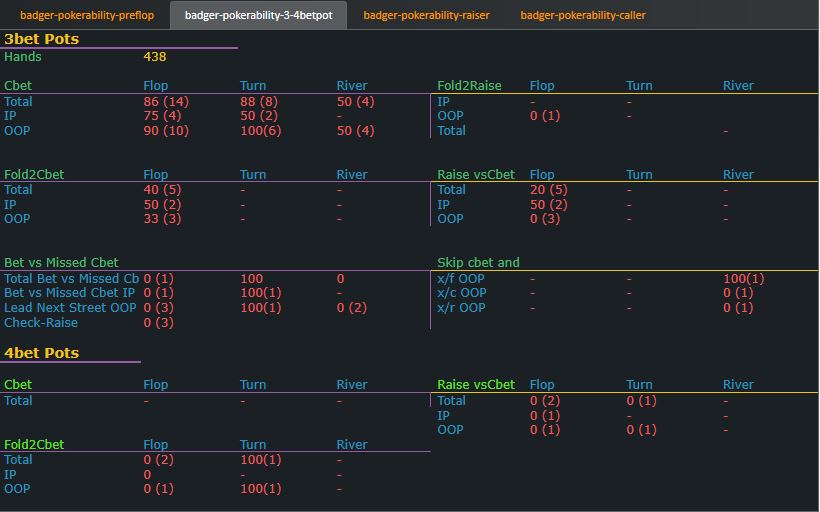The height and width of the screenshot is (512, 820).
Task: Select the Hands count value 438
Action: pyautogui.click(x=155, y=57)
